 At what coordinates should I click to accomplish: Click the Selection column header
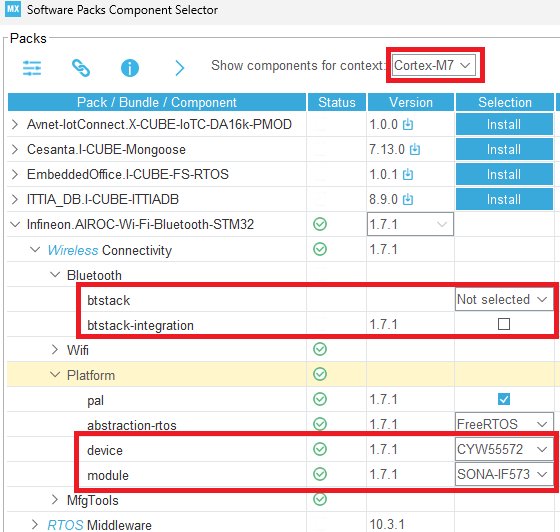point(505,102)
